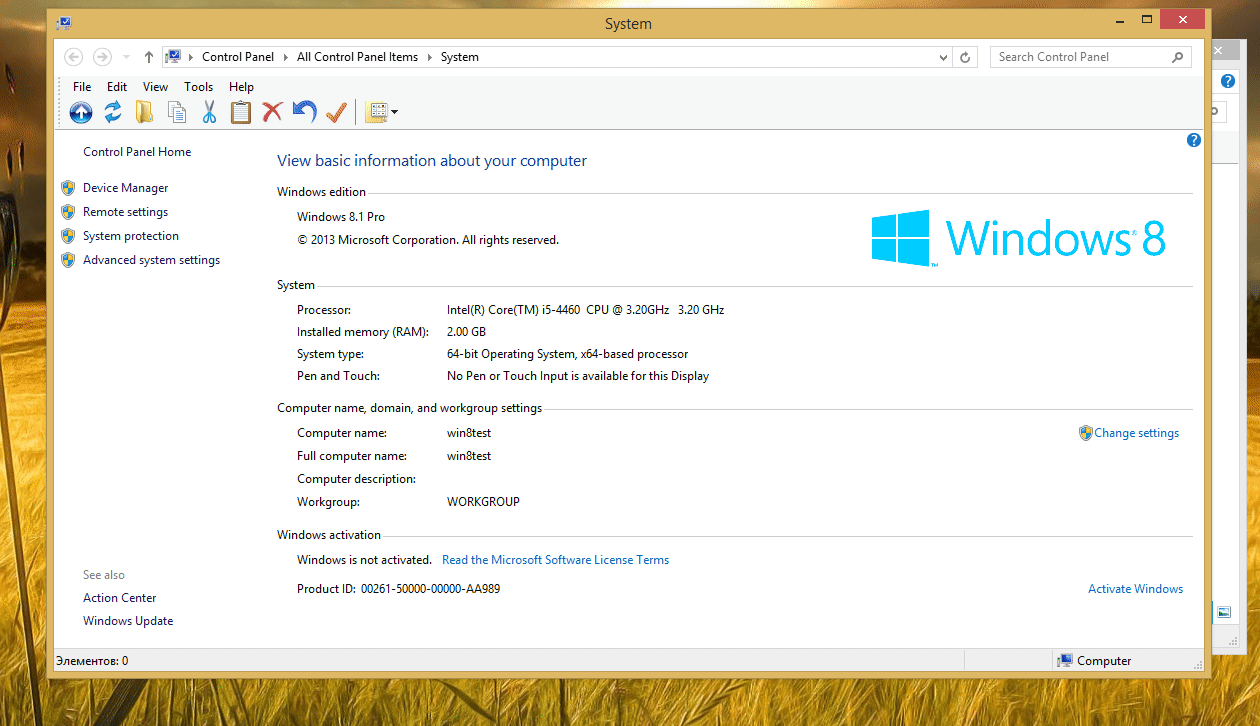Click the Cut scissors toolbar icon

pos(209,112)
